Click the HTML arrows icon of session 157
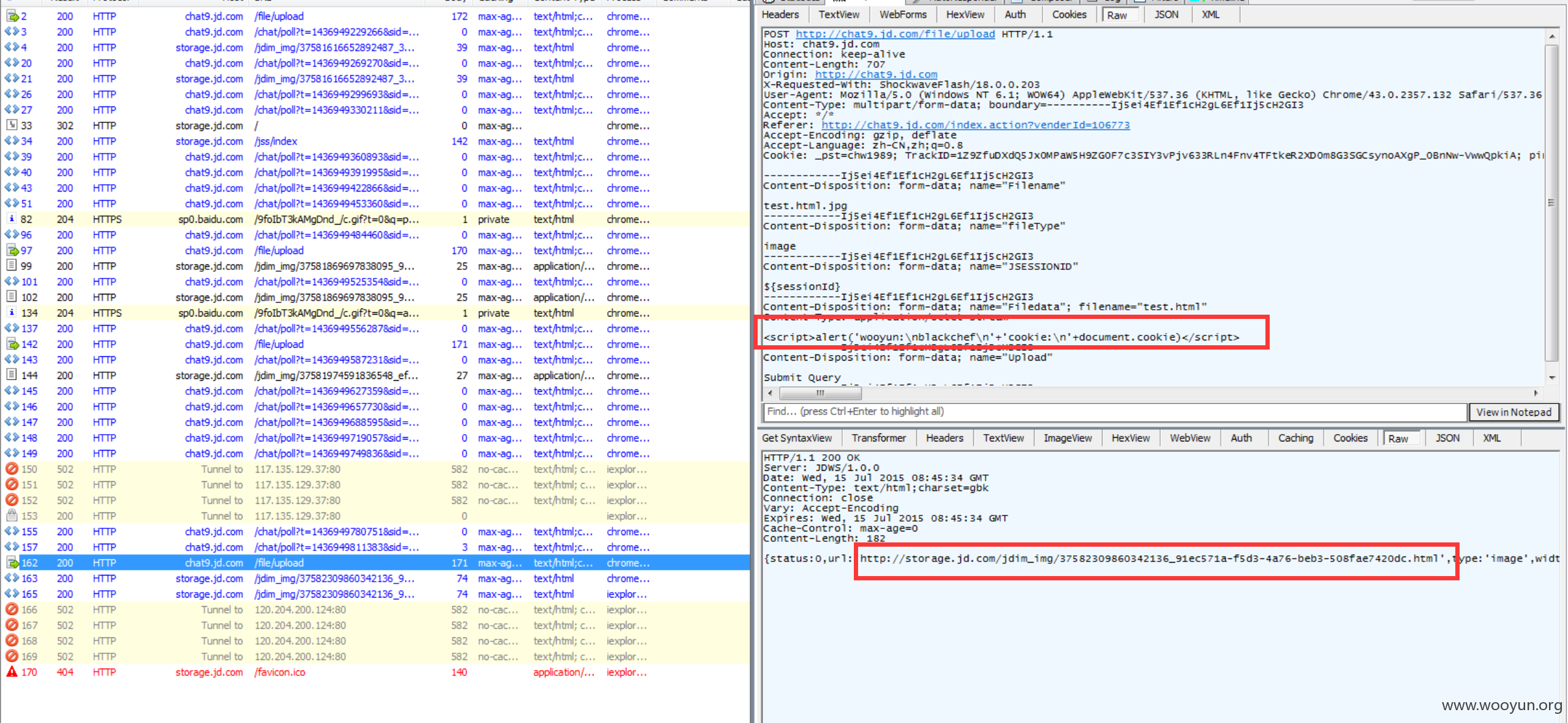 [x=12, y=547]
